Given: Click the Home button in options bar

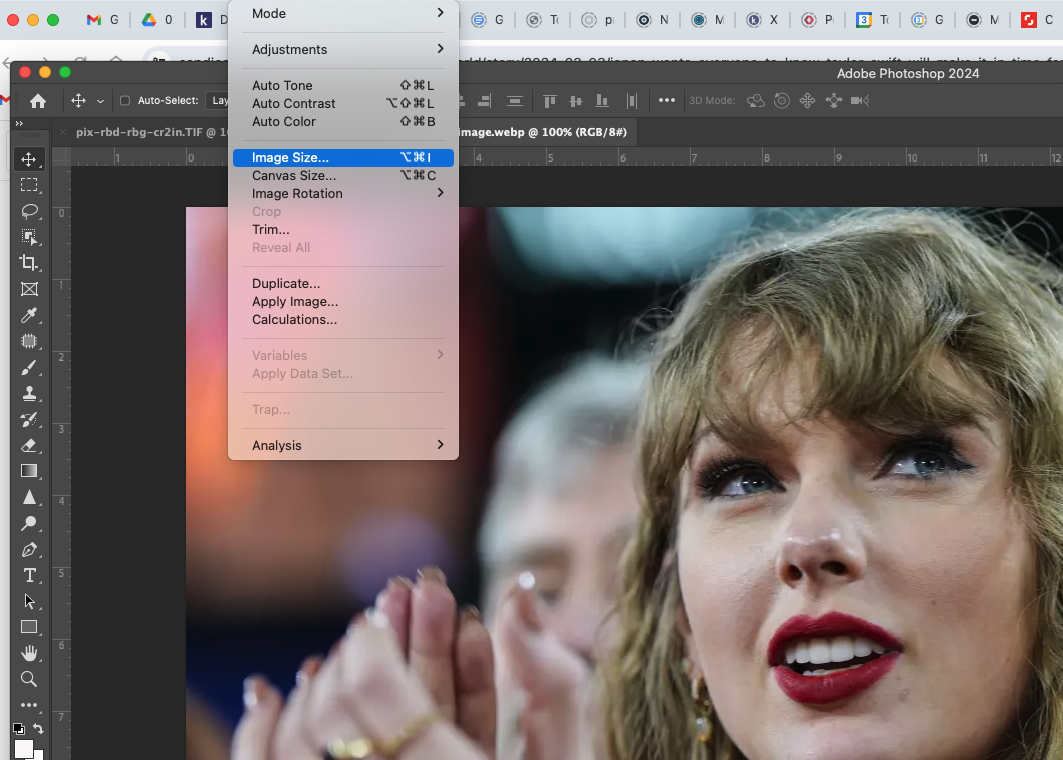Looking at the screenshot, I should [x=38, y=101].
